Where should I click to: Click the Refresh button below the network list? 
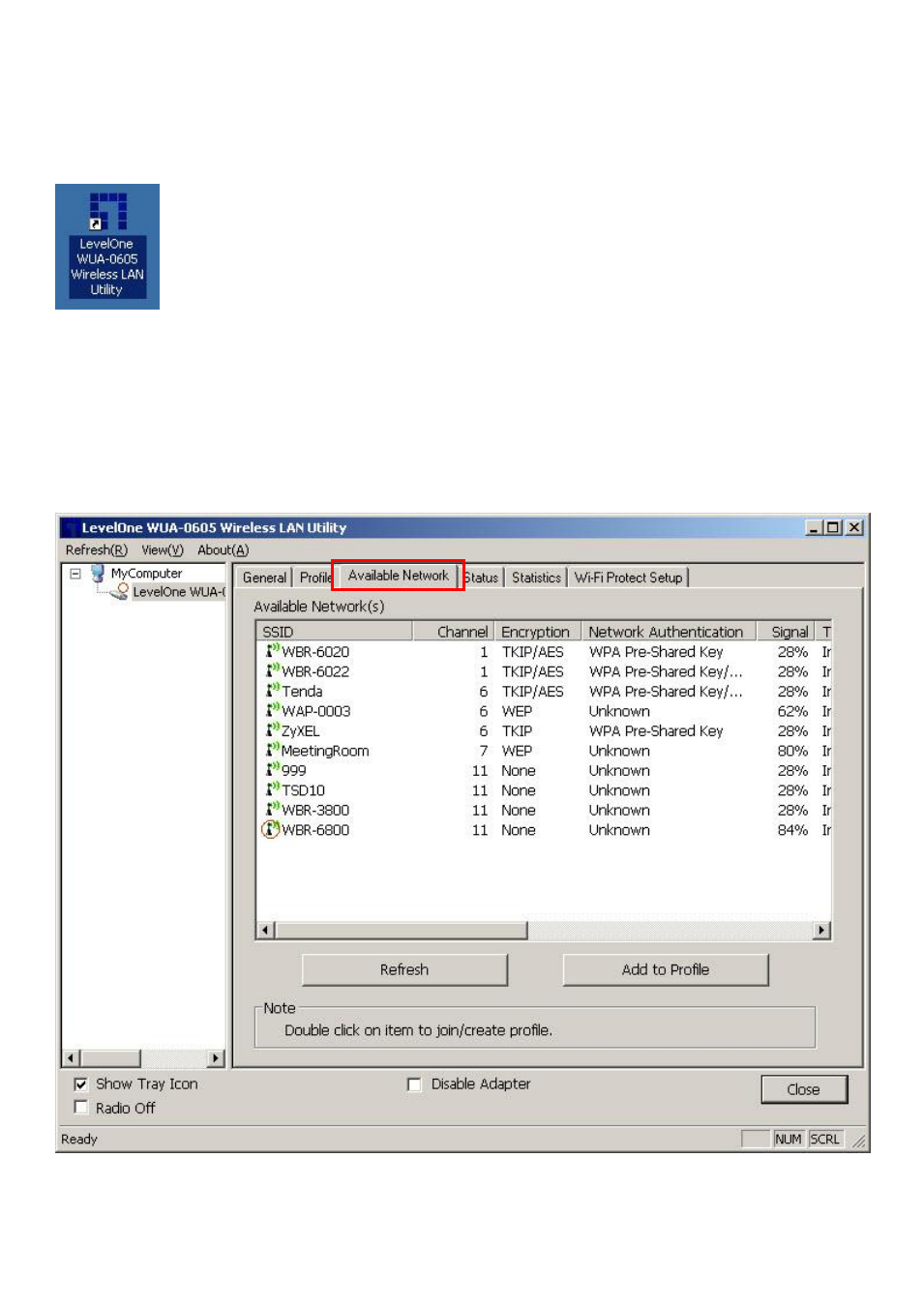(404, 969)
